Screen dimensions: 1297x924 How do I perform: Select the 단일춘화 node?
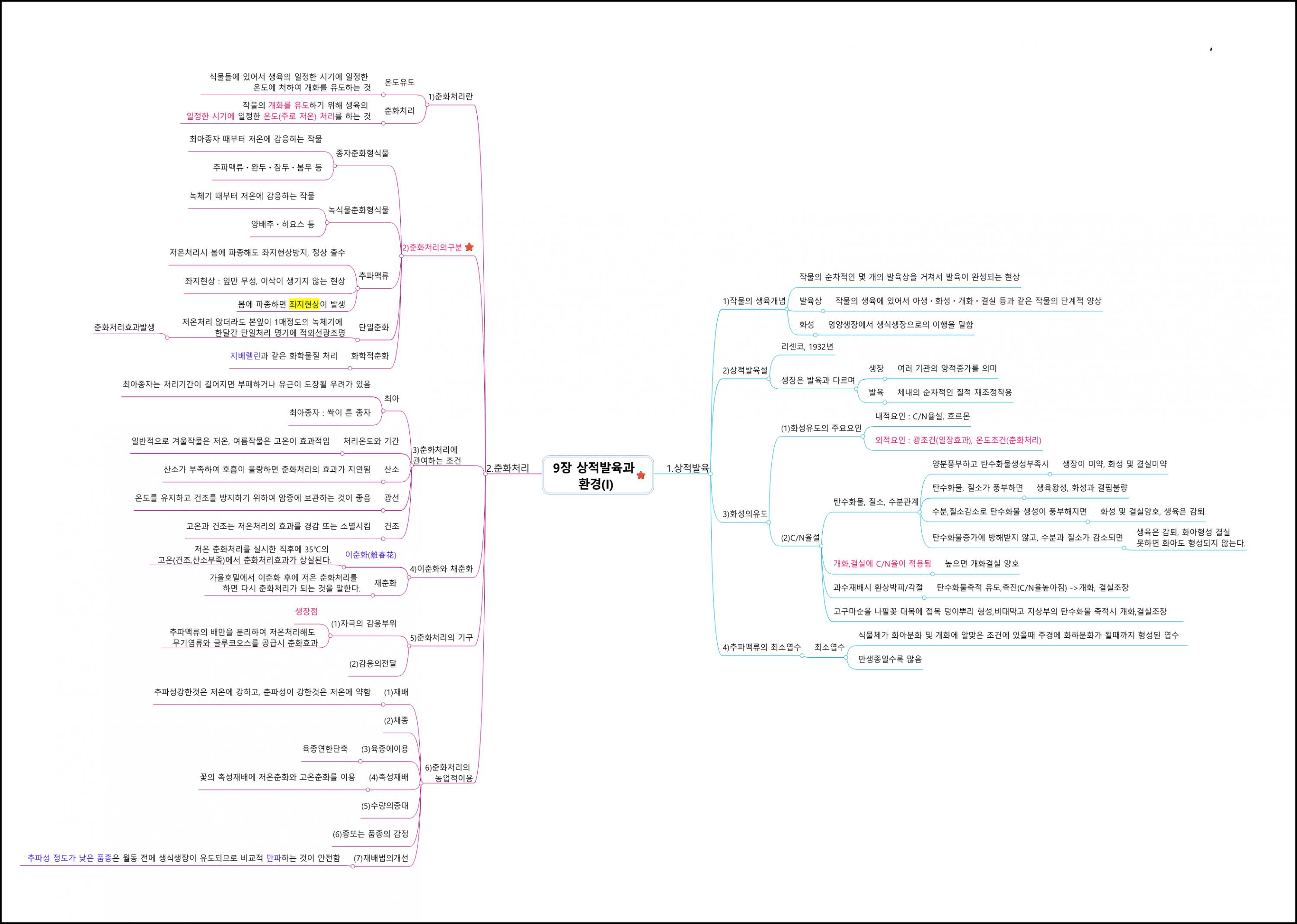[374, 327]
